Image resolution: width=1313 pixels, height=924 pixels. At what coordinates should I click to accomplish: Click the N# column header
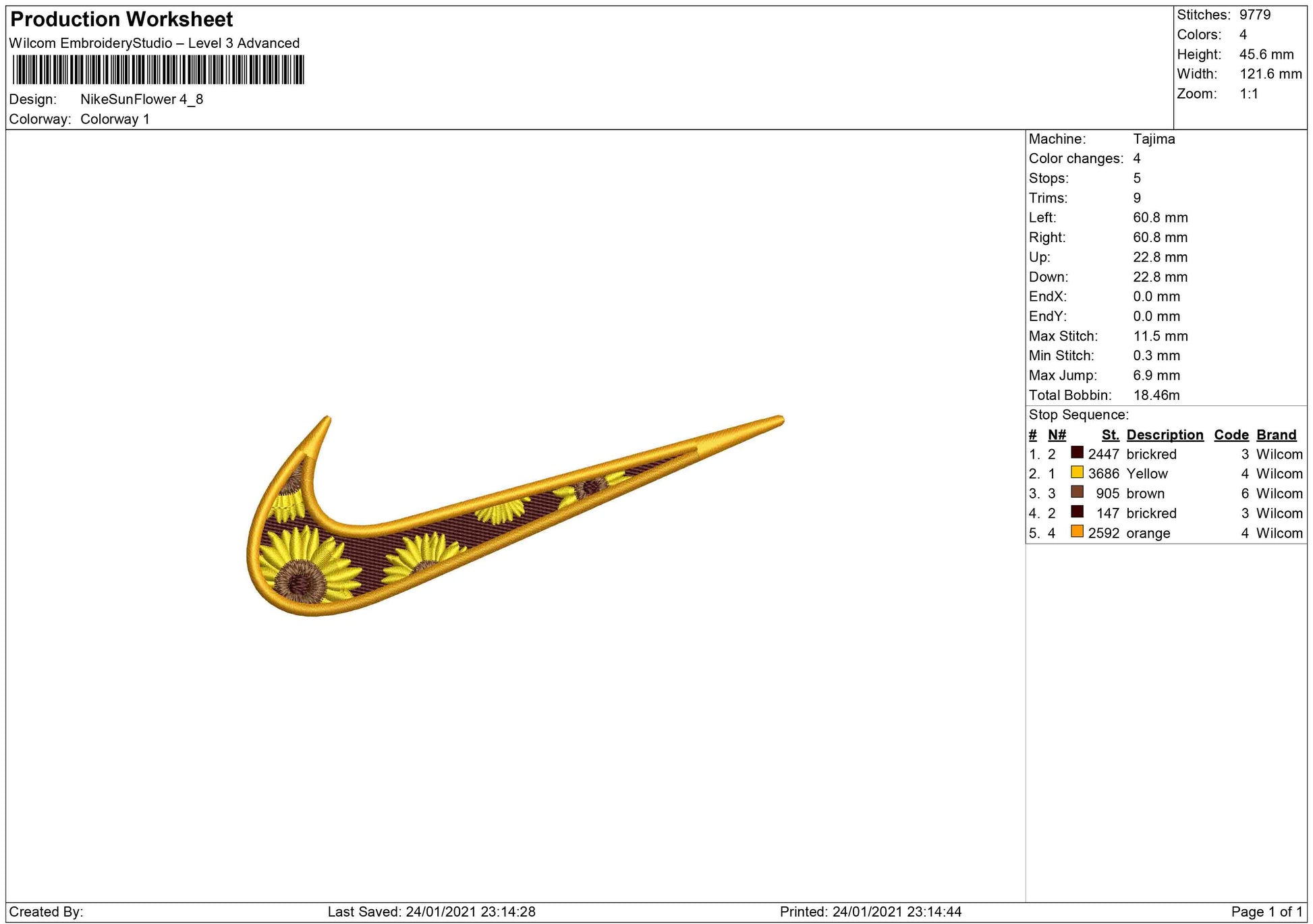coord(1057,435)
